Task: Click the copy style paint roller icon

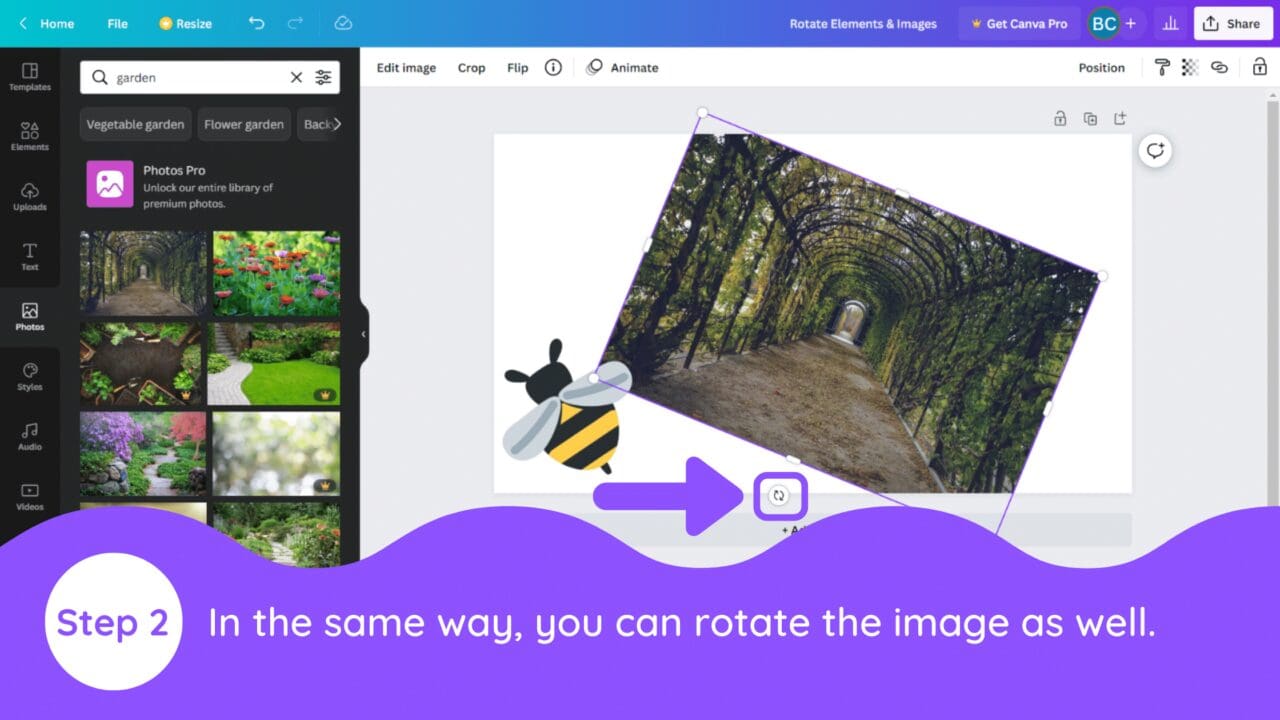Action: click(x=1161, y=67)
